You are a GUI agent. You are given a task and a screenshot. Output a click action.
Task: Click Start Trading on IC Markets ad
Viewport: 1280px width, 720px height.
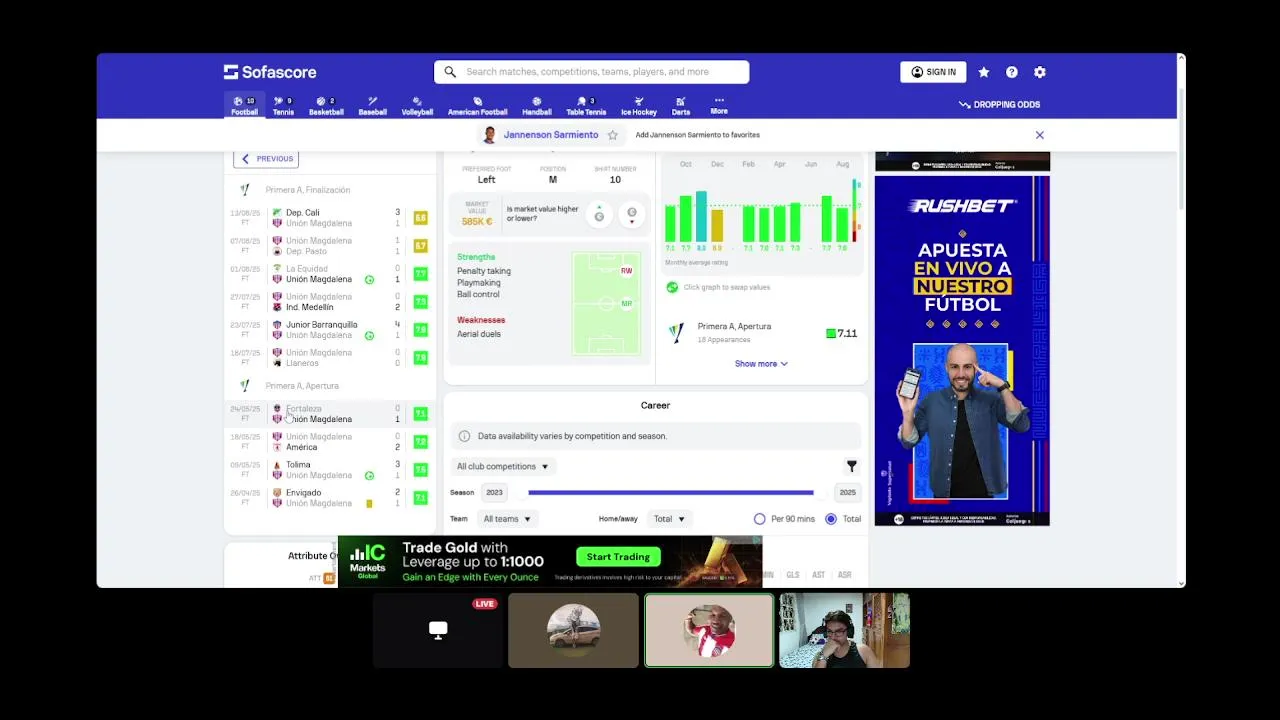tap(618, 557)
